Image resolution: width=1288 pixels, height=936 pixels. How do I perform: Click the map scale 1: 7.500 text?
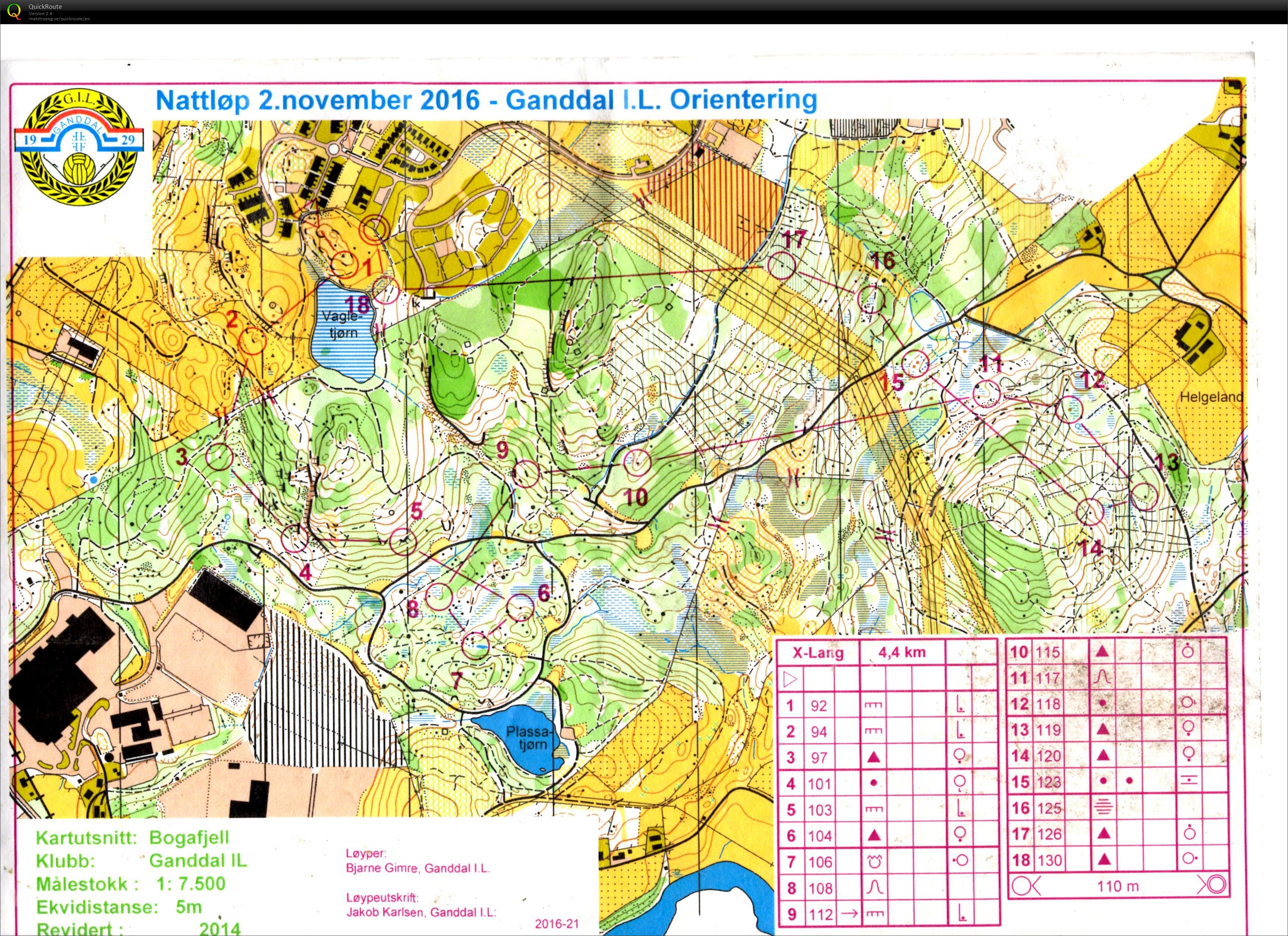tap(191, 884)
